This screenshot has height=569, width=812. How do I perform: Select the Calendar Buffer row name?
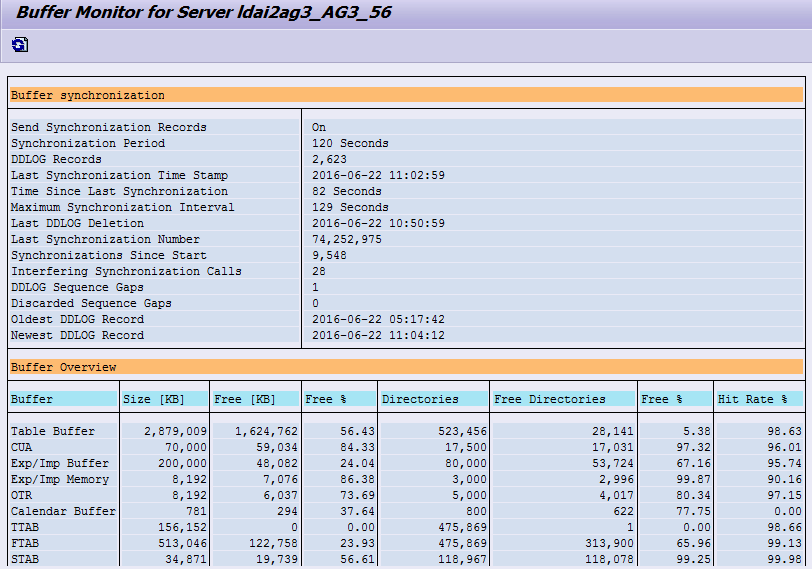pos(64,512)
